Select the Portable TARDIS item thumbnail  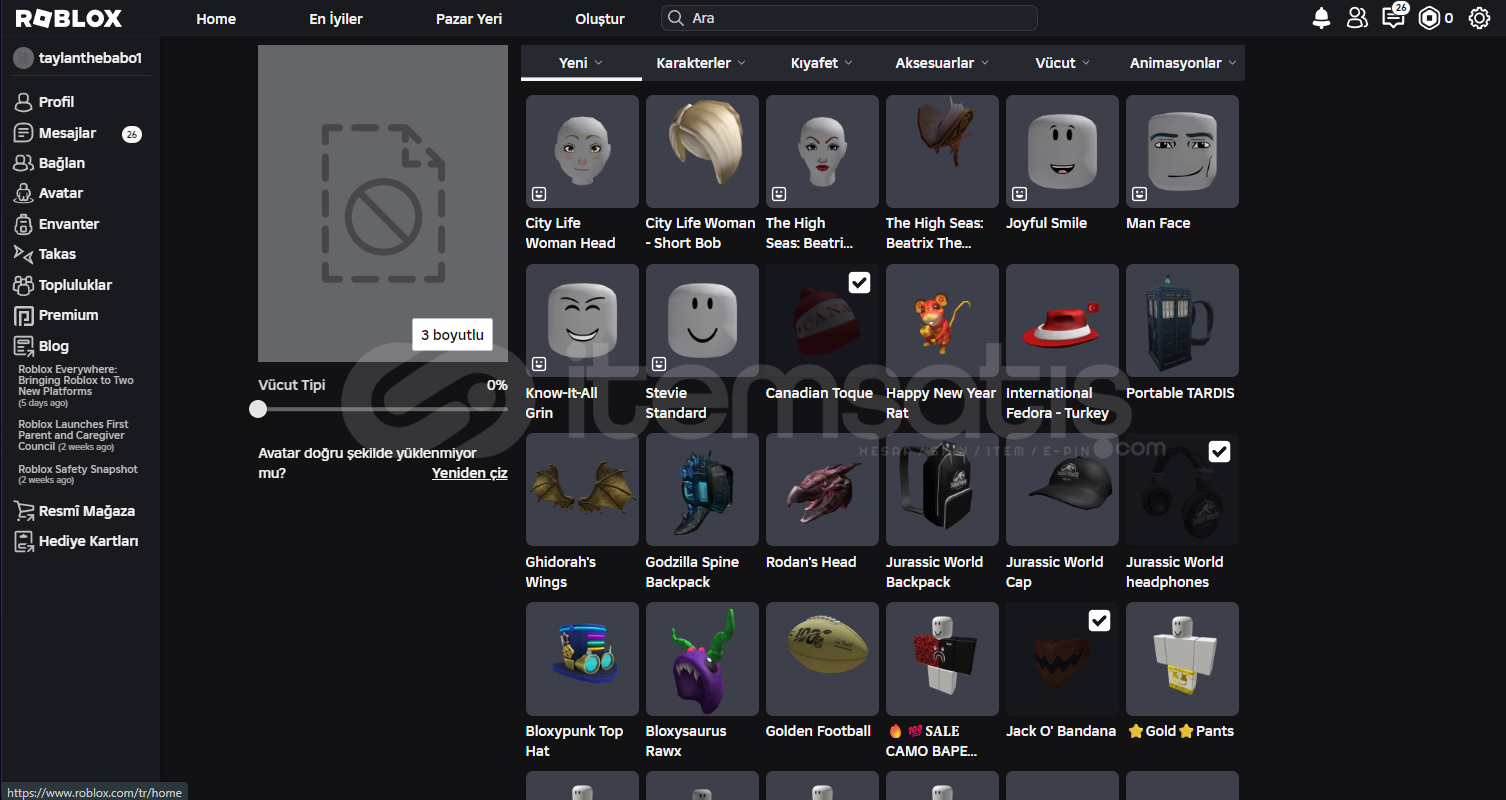pyautogui.click(x=1182, y=320)
